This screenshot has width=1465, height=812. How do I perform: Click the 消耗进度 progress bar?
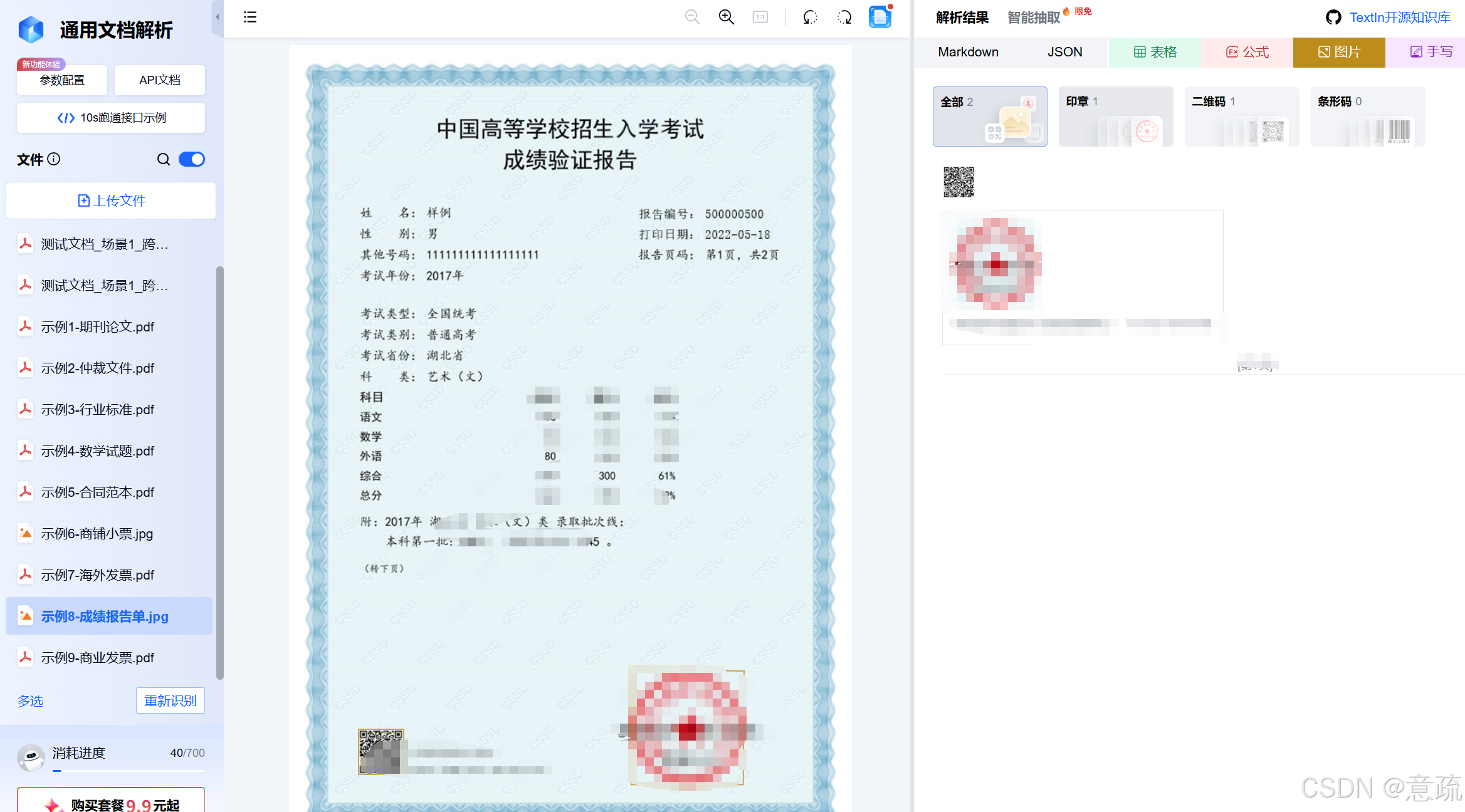129,770
